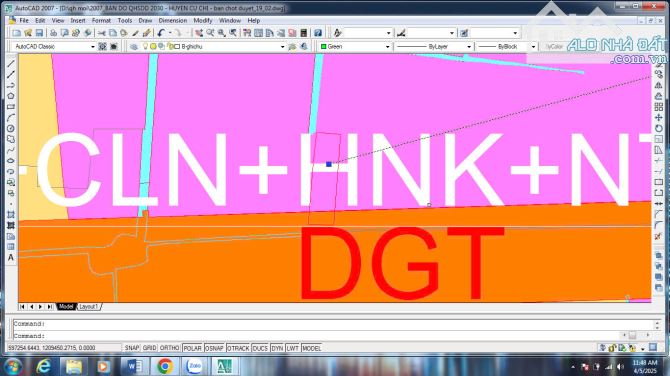Toggle OSNAP in status bar
670x376 pixels.
[x=214, y=348]
